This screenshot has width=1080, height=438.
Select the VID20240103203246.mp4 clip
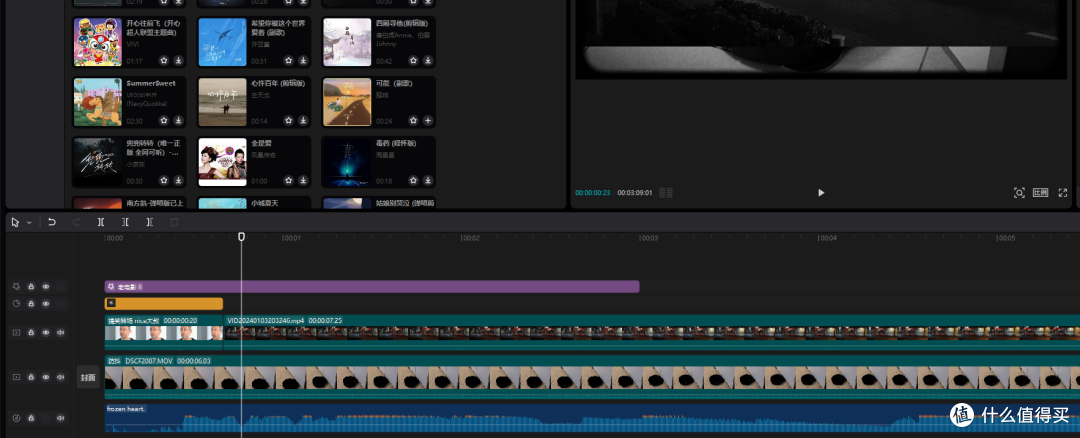(652, 333)
